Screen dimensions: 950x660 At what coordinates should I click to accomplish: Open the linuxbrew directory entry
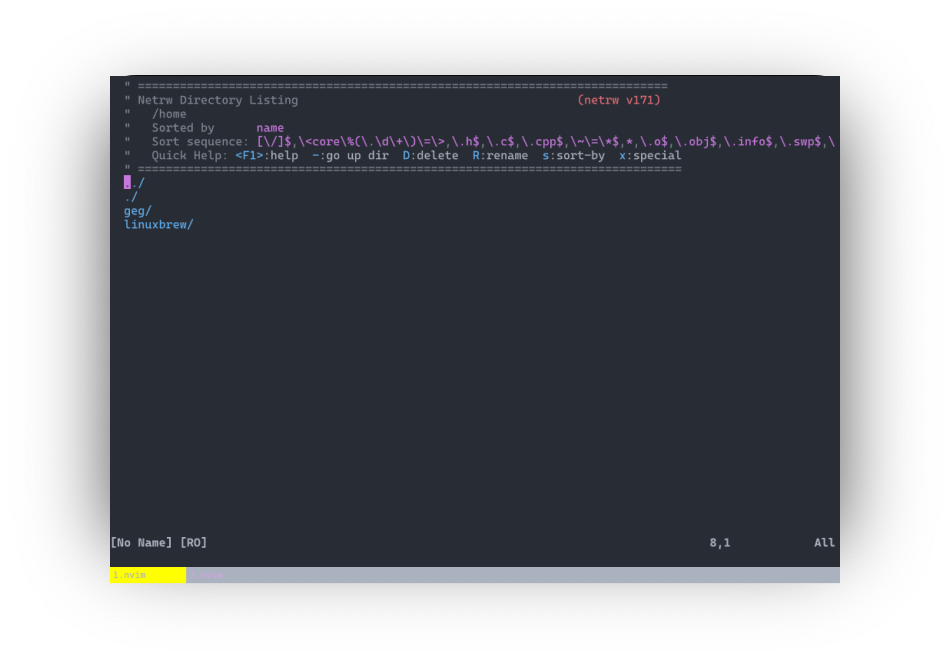[x=157, y=224]
